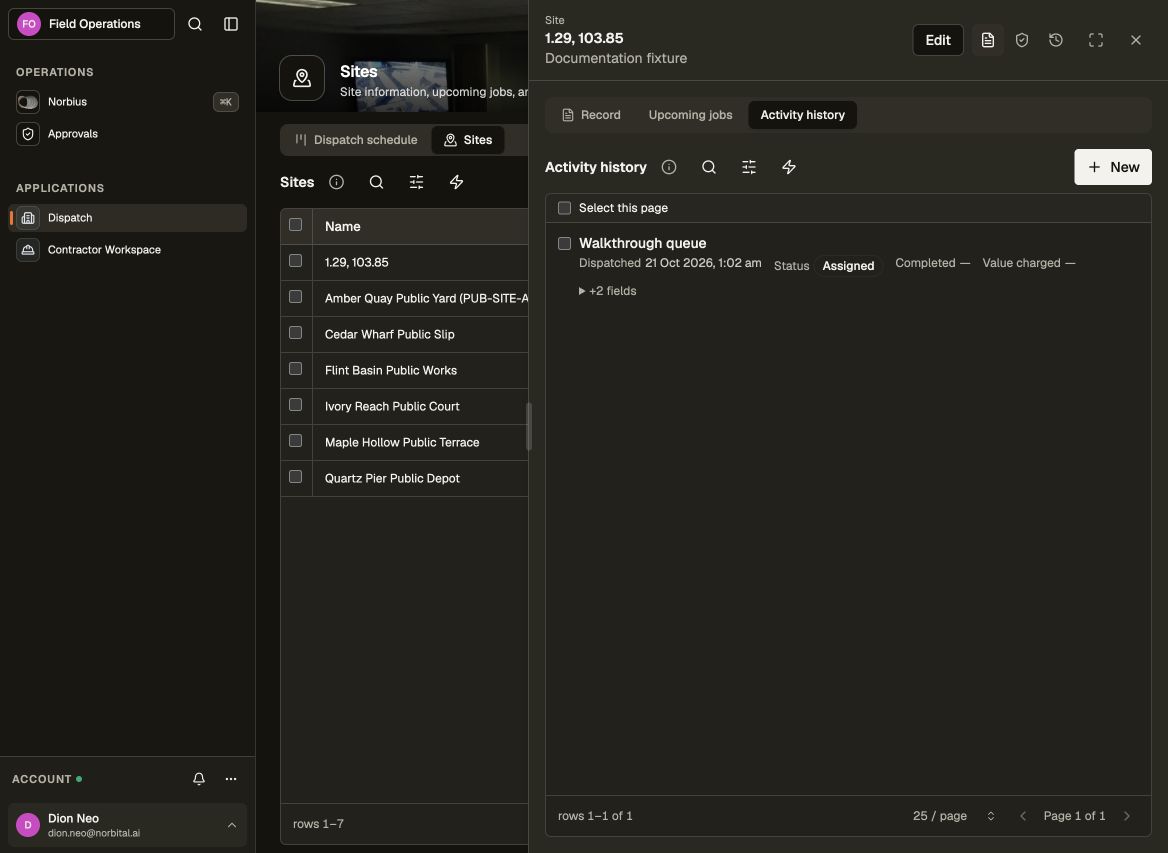Check the Walkthrough queue row
Viewport: 1168px width, 853px height.
pos(565,244)
